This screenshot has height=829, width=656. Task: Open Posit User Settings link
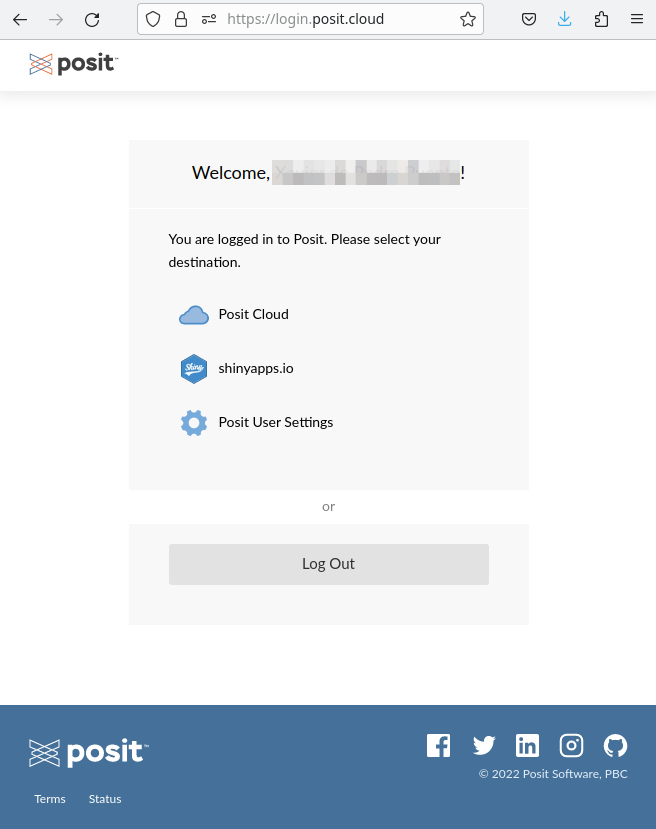(x=276, y=422)
